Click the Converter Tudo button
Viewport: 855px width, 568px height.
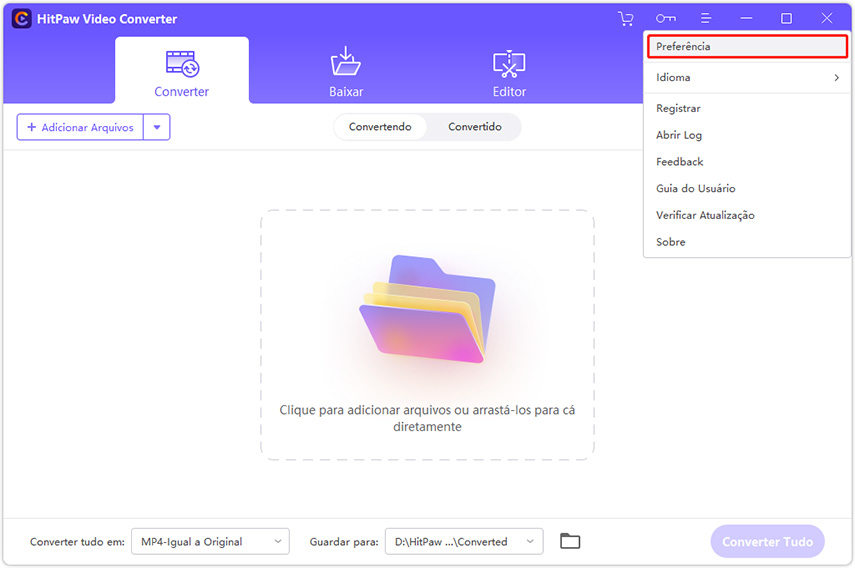tap(767, 541)
